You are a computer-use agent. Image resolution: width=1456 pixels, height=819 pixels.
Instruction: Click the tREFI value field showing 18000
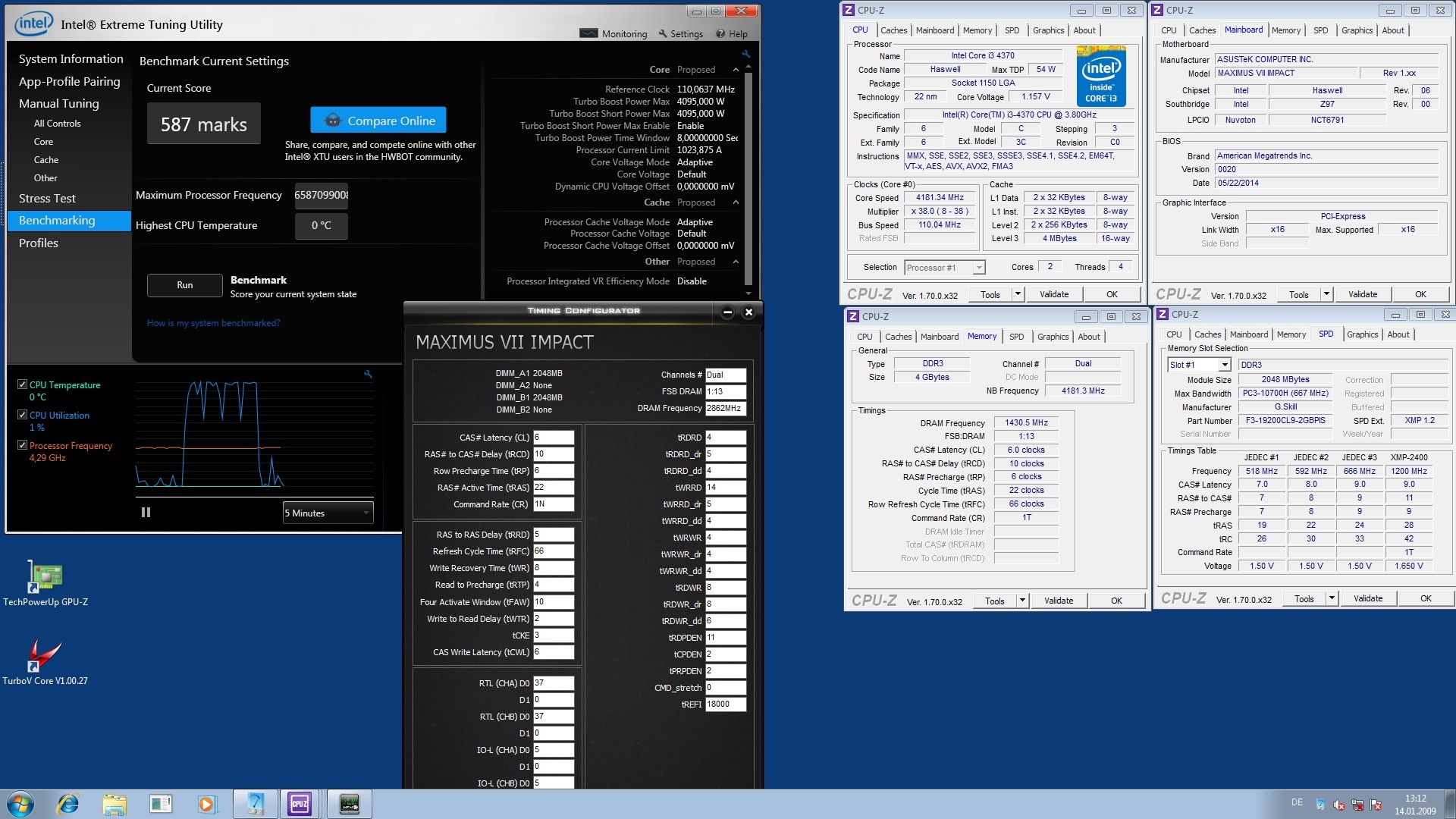726,704
